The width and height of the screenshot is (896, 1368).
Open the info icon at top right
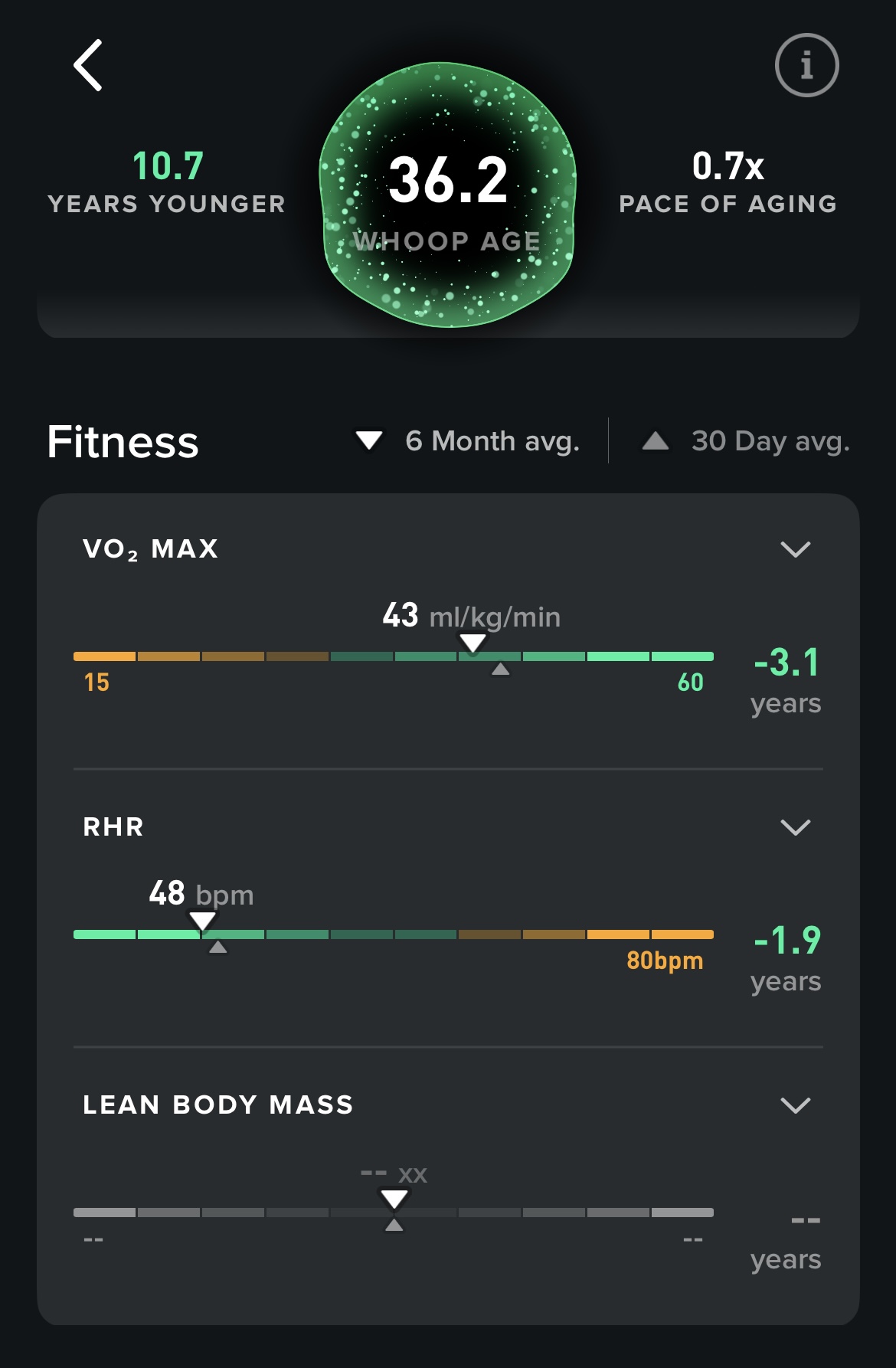pyautogui.click(x=806, y=65)
